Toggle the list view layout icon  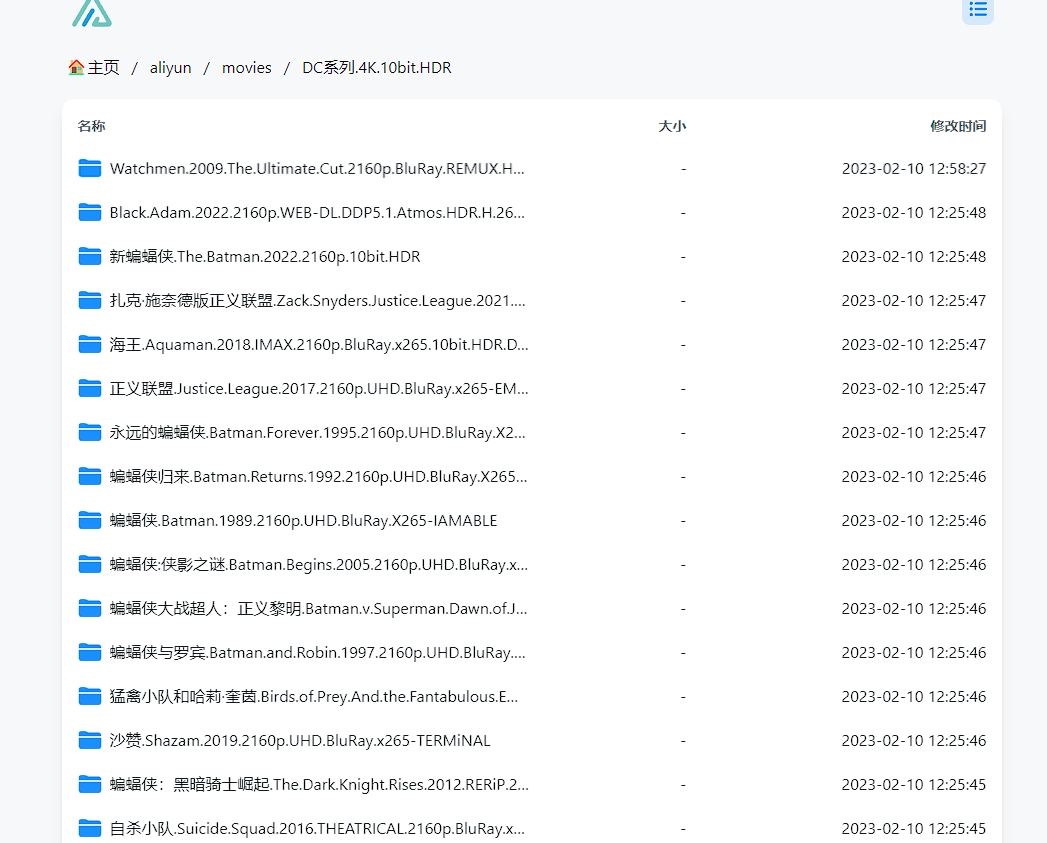pos(978,10)
